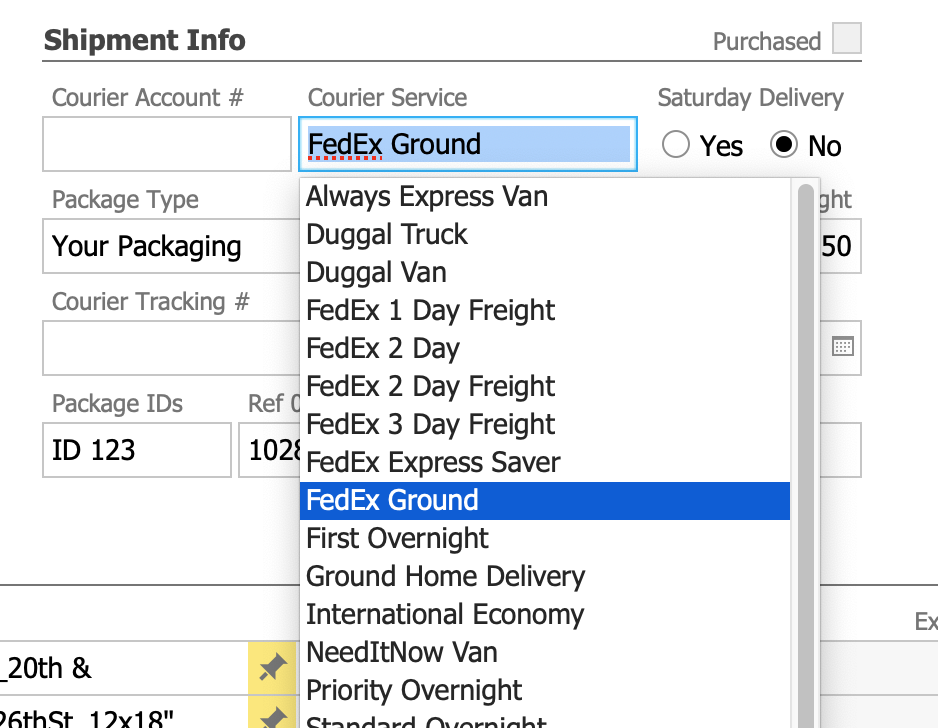Click the dropdown list scrollbar
Screen dimensions: 938x728
point(805,450)
